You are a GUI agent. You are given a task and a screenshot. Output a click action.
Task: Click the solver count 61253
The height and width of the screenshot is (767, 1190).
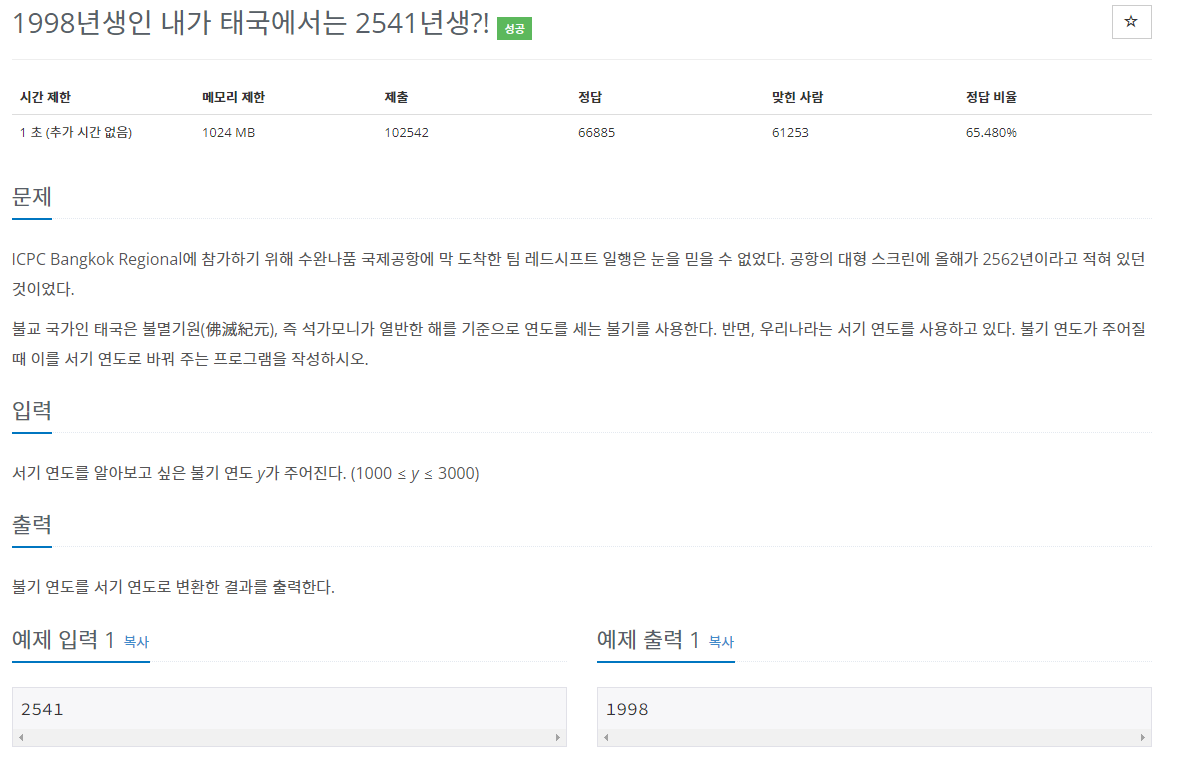tap(790, 133)
